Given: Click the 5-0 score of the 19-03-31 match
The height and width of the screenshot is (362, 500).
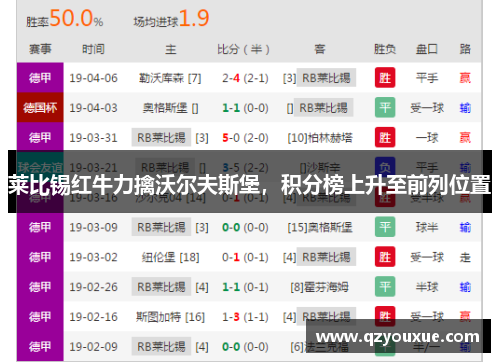Looking at the screenshot, I should coord(231,138).
